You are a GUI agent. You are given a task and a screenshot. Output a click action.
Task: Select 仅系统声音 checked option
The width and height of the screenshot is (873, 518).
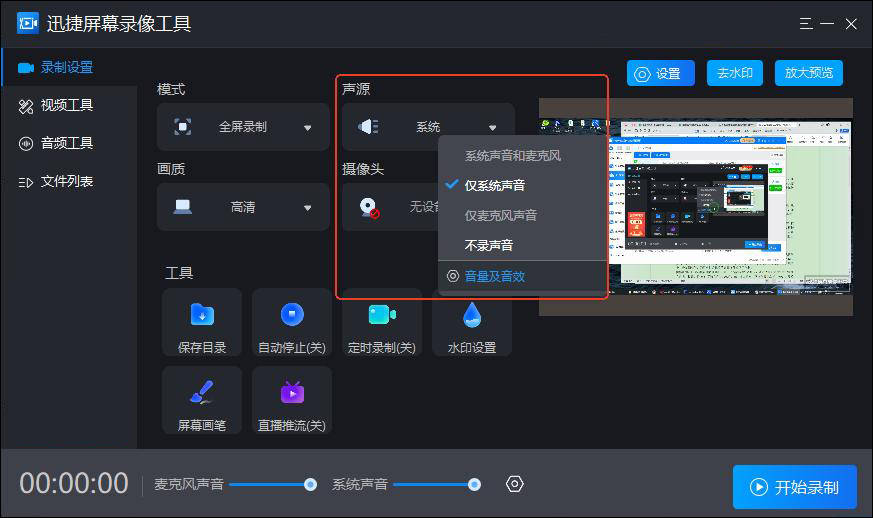(494, 185)
